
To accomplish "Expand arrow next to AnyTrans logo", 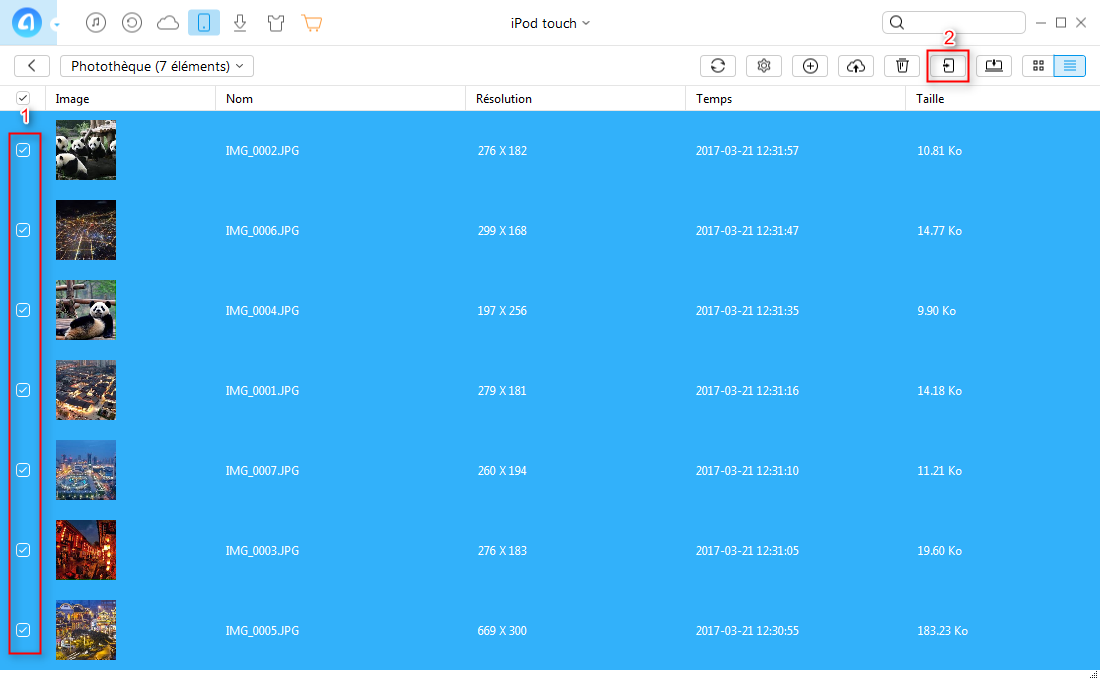I will pos(56,25).
